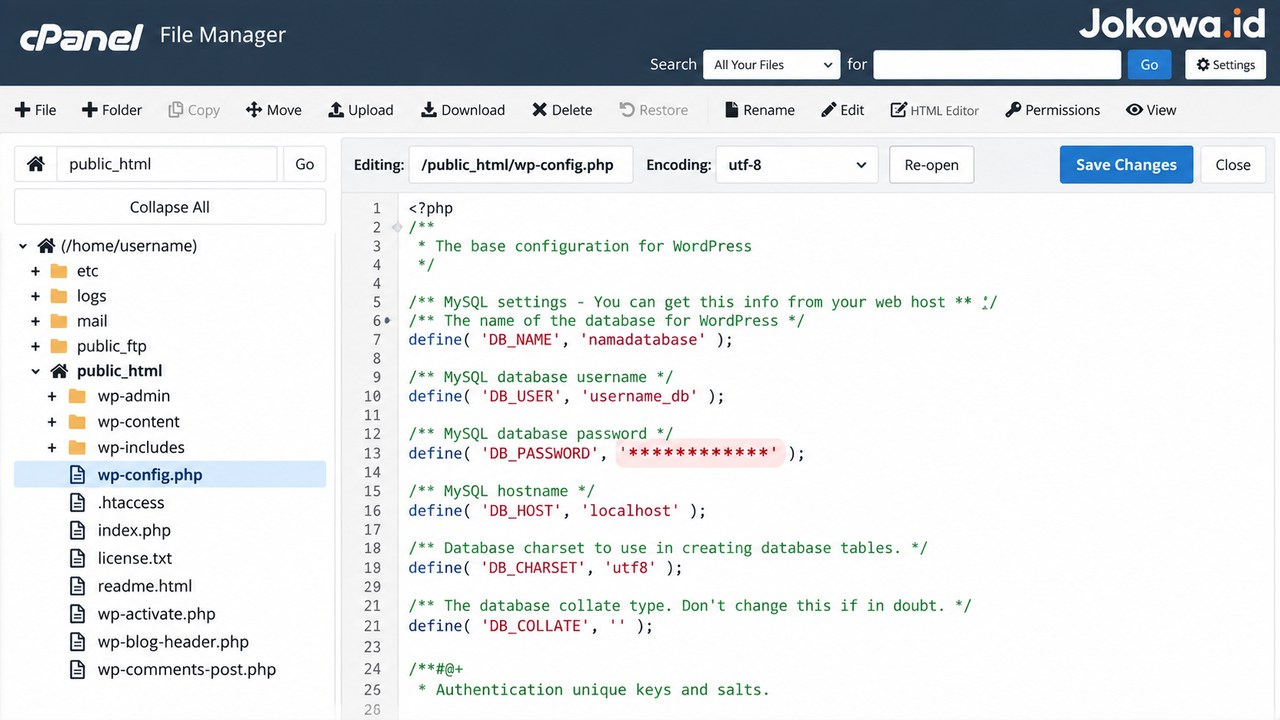The width and height of the screenshot is (1280, 720).
Task: Select the wp-config.php file in the tree
Action: coord(170,475)
